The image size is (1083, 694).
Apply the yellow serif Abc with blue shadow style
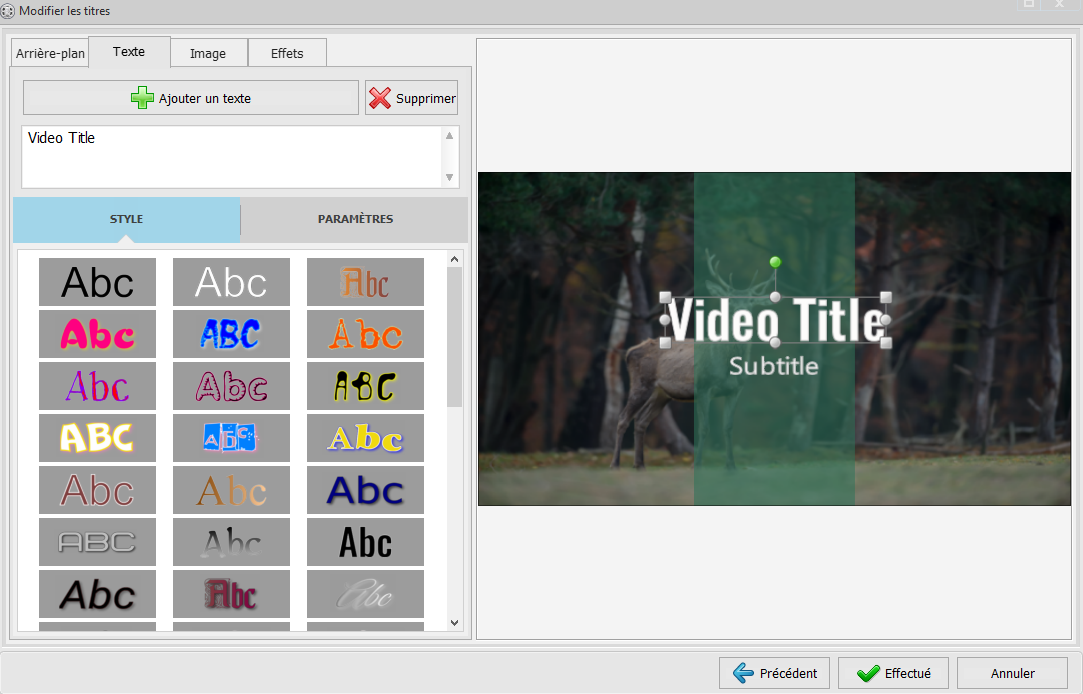coord(365,438)
